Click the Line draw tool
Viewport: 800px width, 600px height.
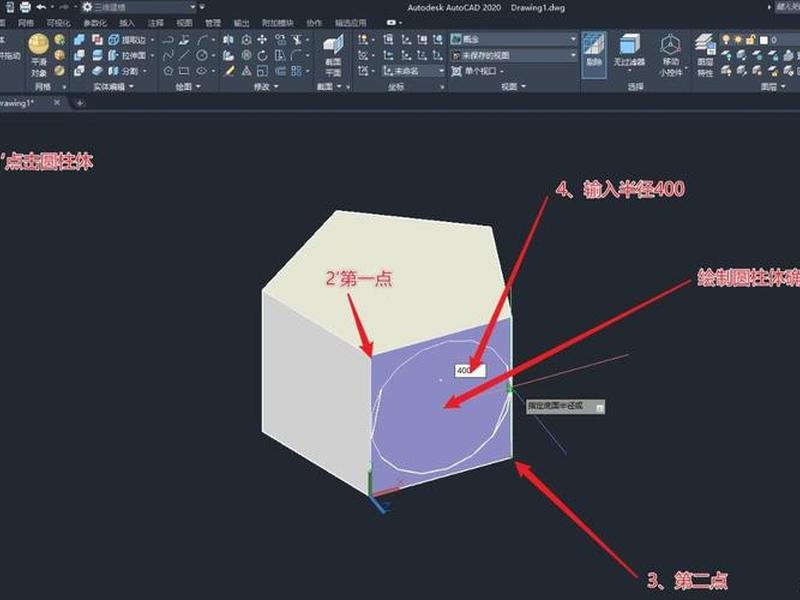click(184, 56)
